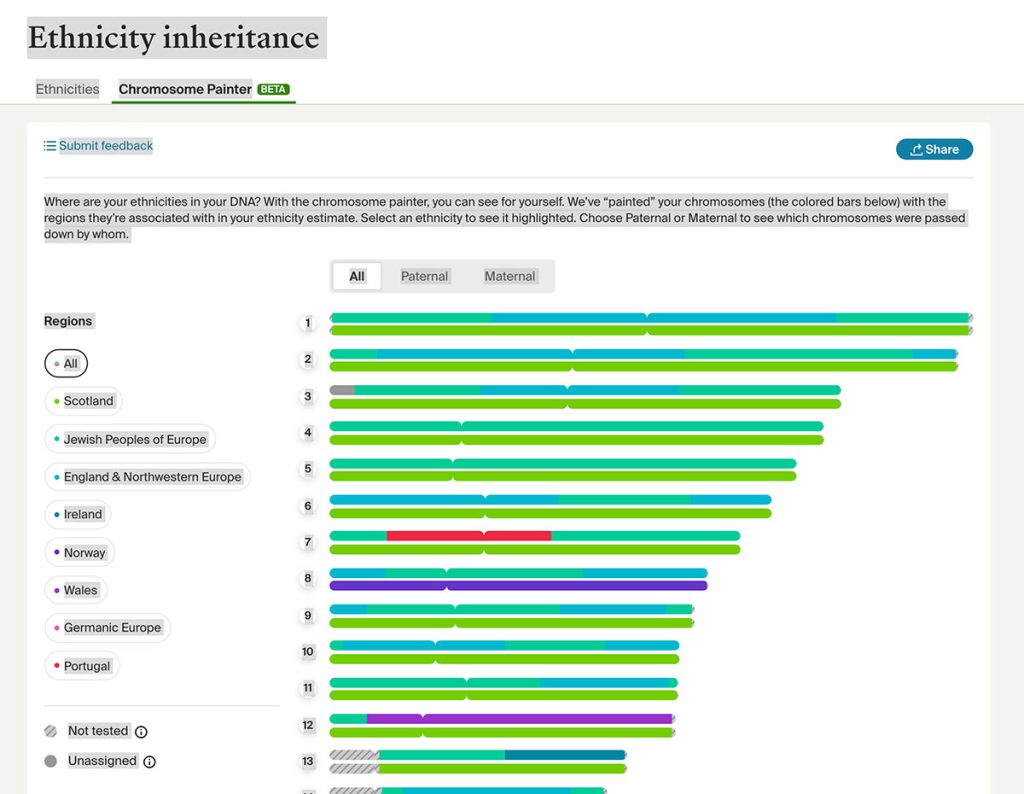The width and height of the screenshot is (1024, 794).
Task: Click the green dot beside Scotland
Action: tap(57, 401)
